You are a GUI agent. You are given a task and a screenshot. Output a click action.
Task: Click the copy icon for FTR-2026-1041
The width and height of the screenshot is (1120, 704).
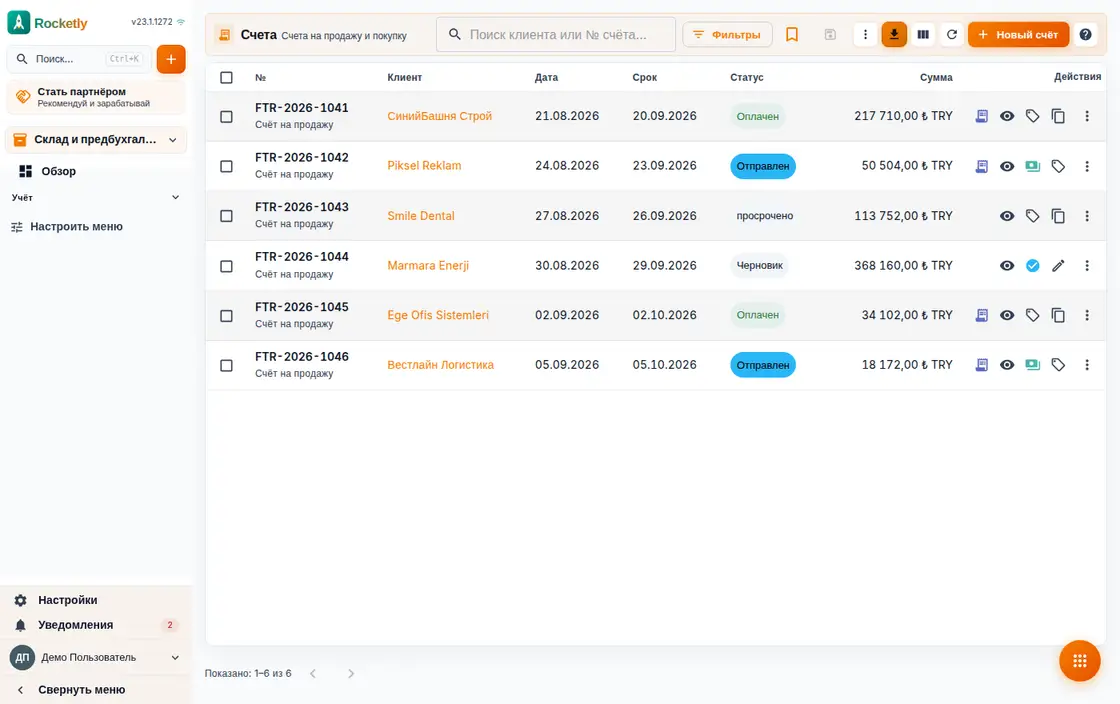(1058, 116)
